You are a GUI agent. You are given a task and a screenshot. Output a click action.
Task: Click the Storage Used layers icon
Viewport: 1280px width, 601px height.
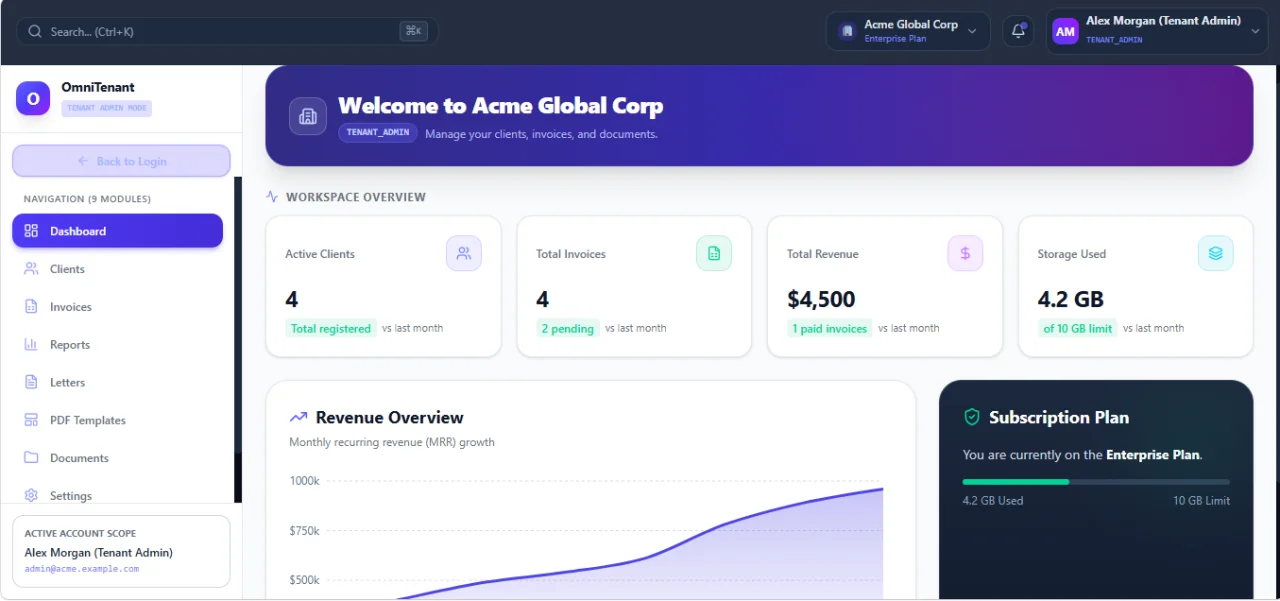point(1216,253)
